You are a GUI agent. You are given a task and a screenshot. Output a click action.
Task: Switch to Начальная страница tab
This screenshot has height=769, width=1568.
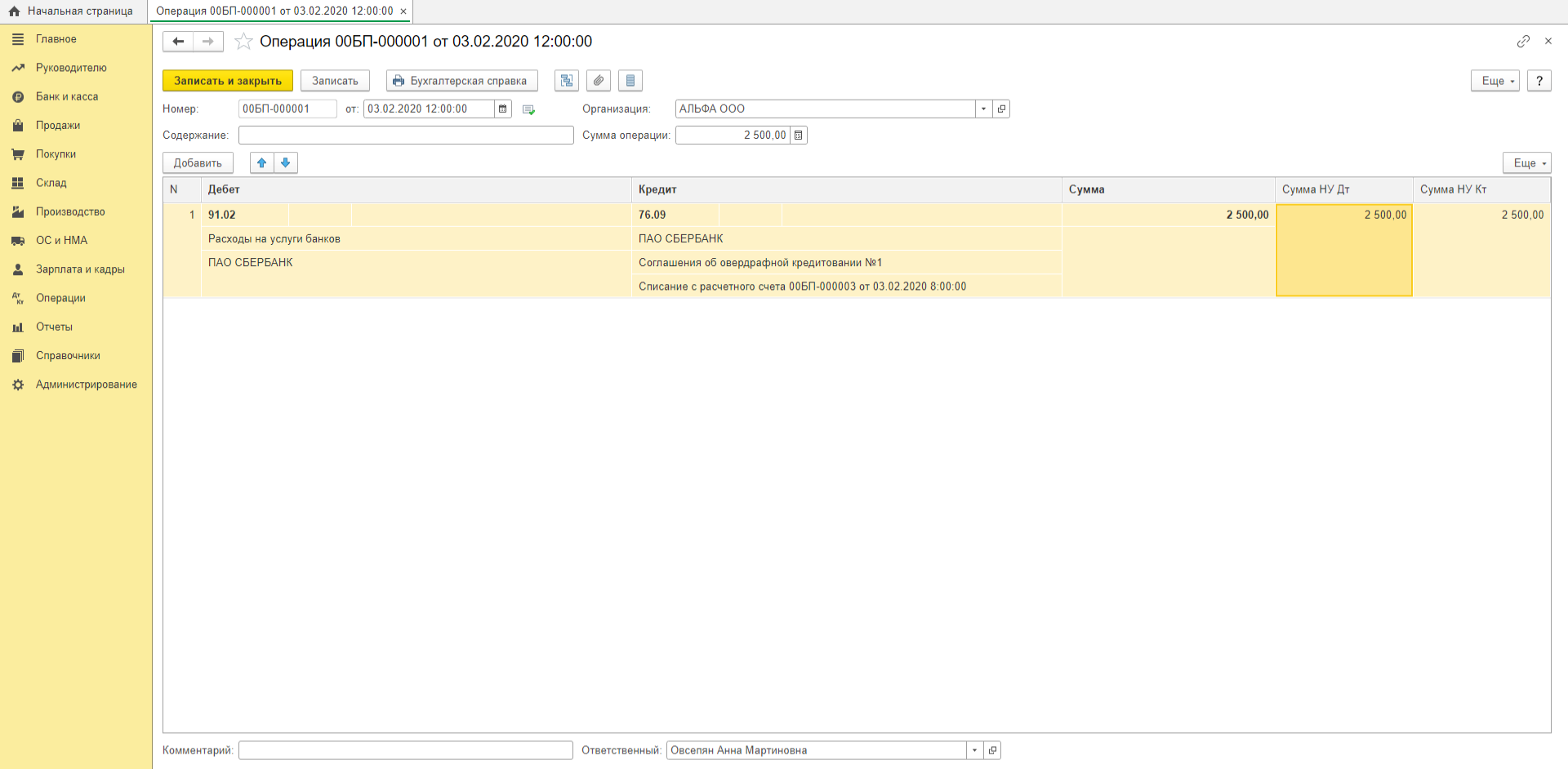coord(71,11)
